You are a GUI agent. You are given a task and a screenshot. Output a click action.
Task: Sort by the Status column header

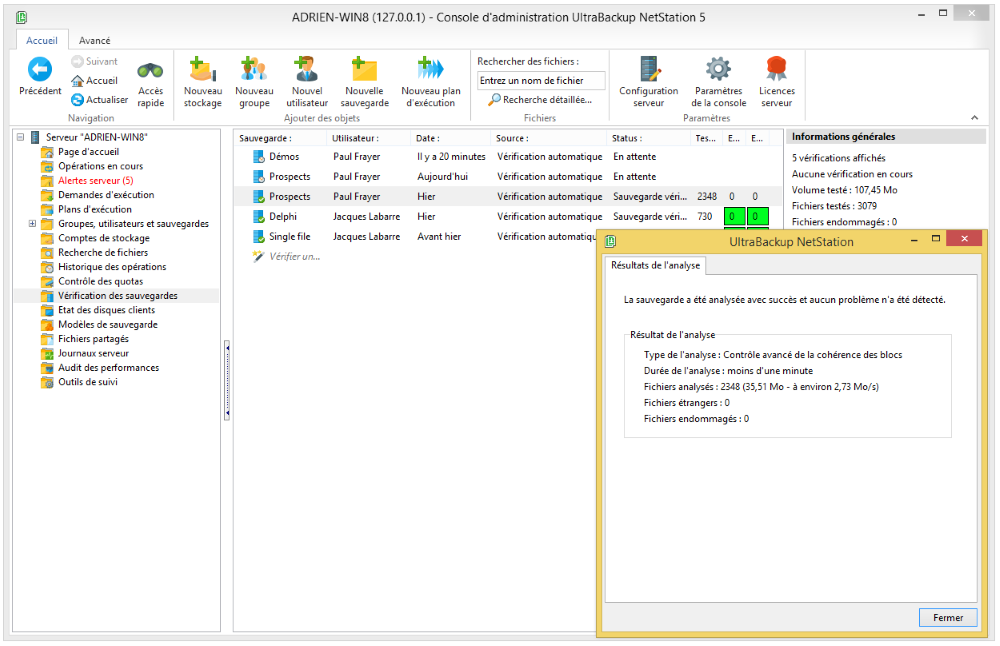pyautogui.click(x=648, y=138)
